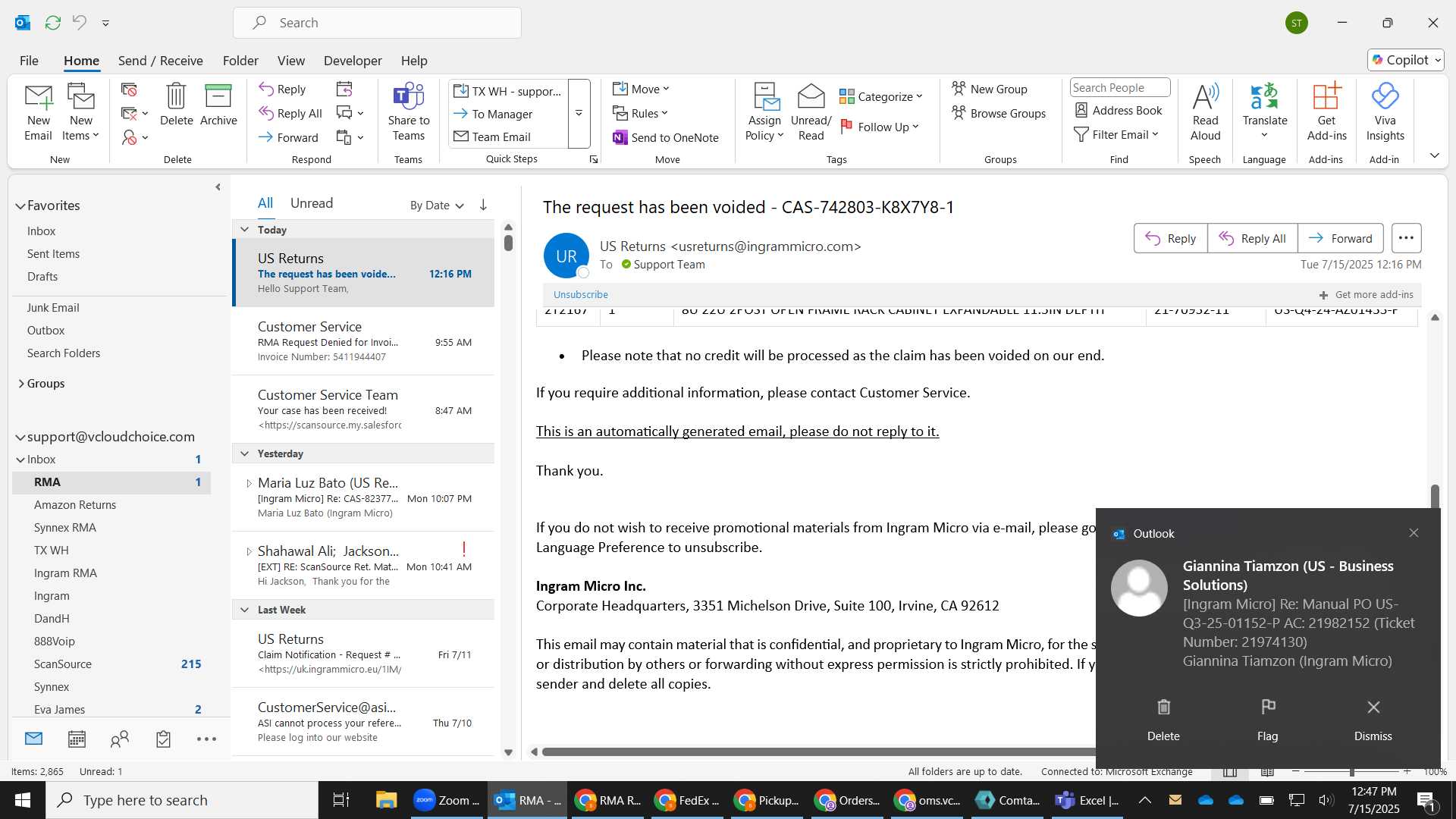Expand the Quick Steps gallery
1456x819 pixels.
click(579, 114)
